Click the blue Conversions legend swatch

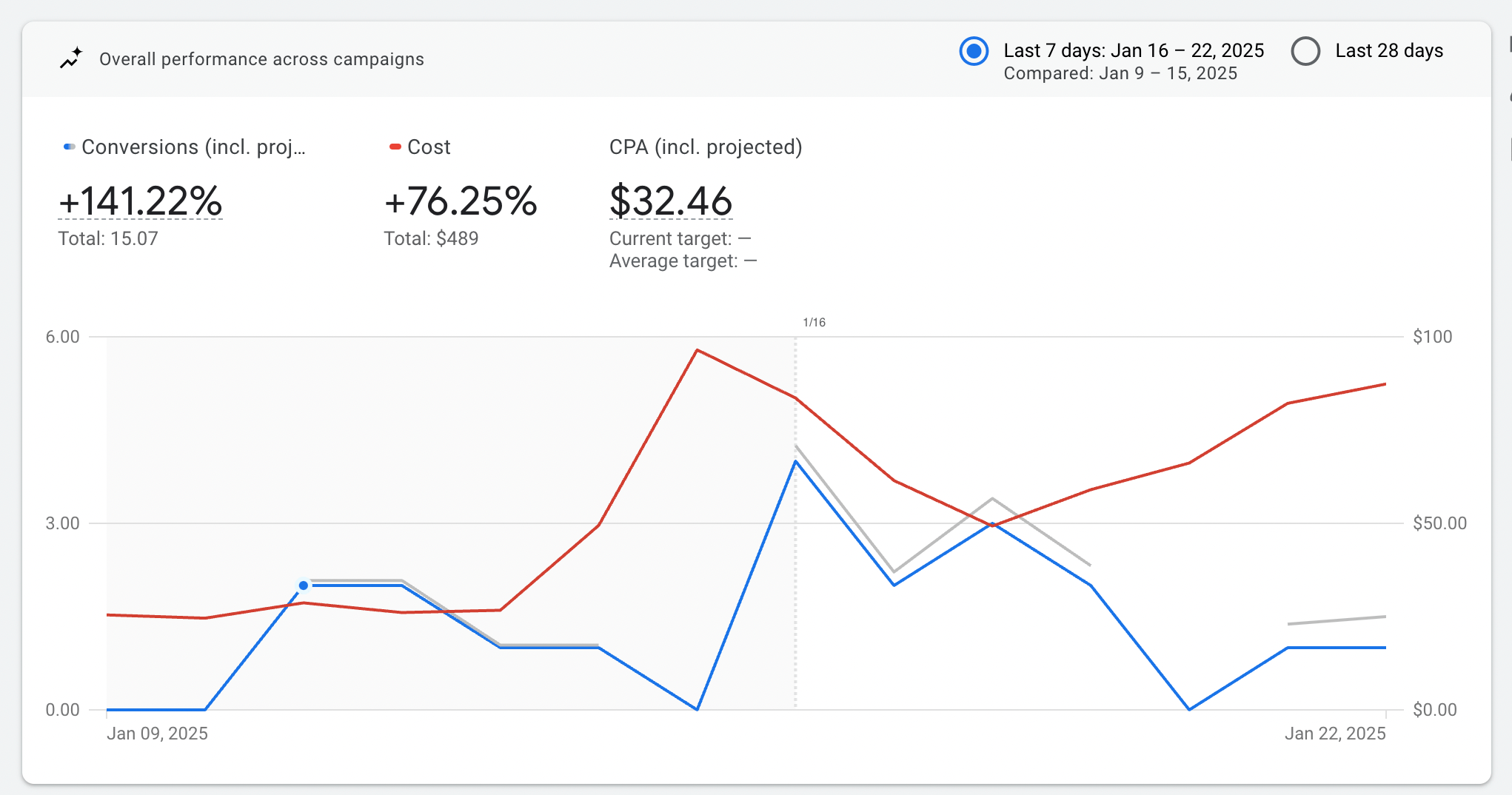point(70,147)
